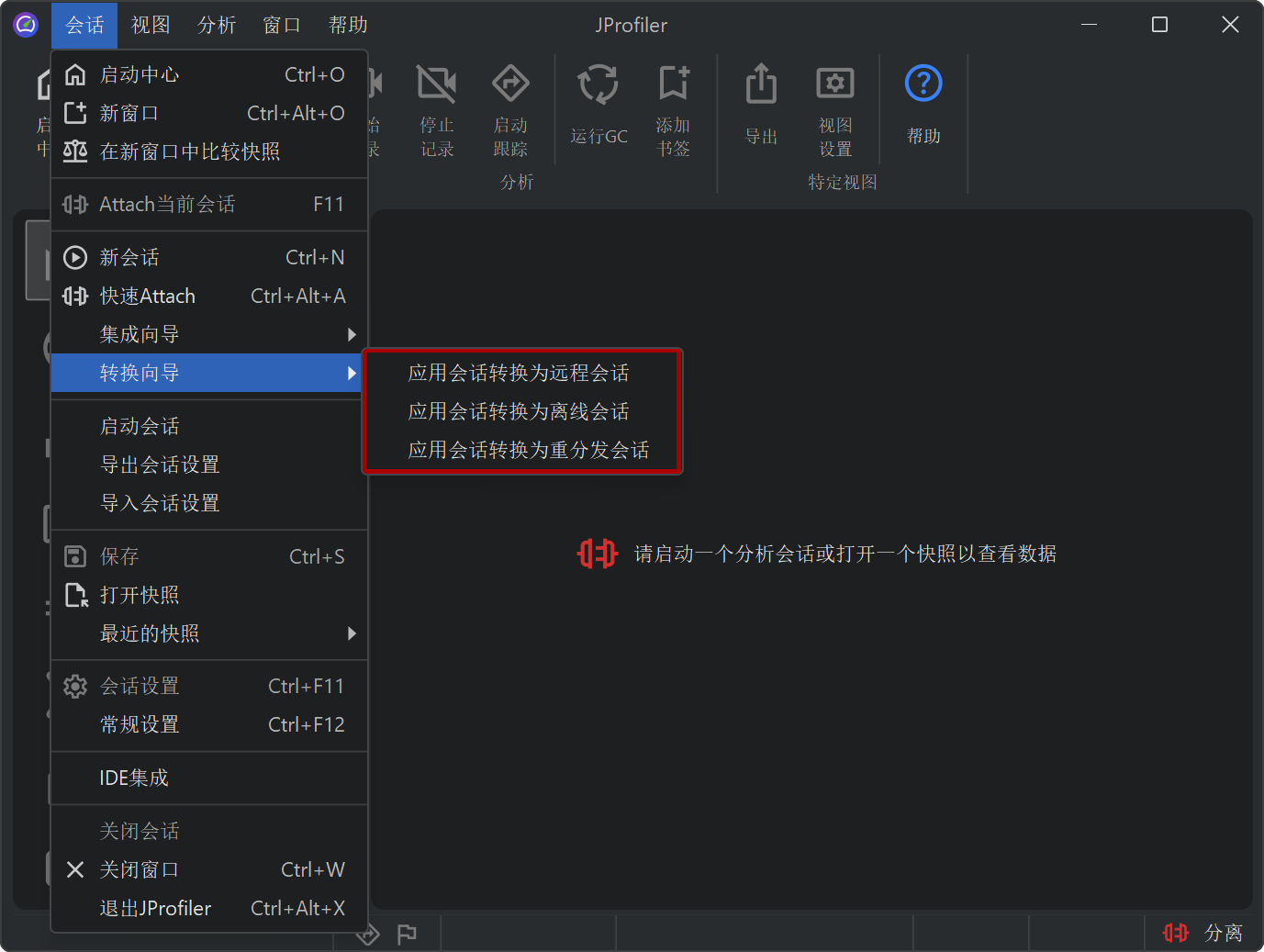Screen dimensions: 1264x952
Task: Click the blue Help (帮助) question icon
Action: click(923, 84)
